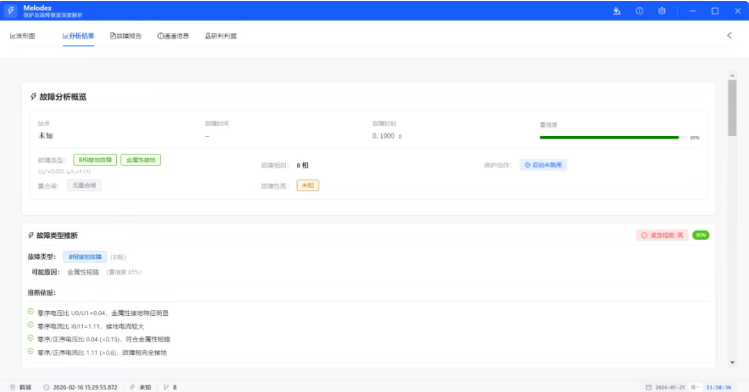Maximize the Melodex window
The width and height of the screenshot is (749, 392).
click(715, 11)
